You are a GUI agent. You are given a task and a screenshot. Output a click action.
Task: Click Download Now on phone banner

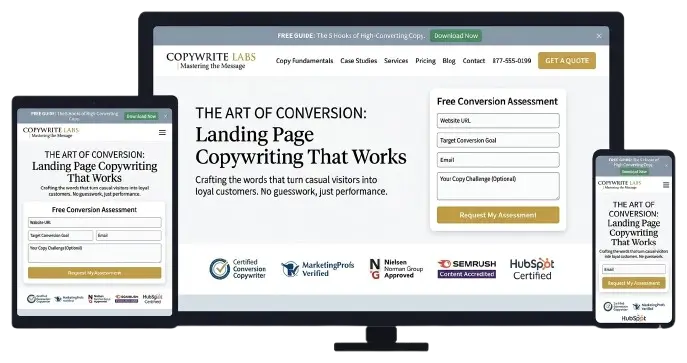tap(634, 172)
